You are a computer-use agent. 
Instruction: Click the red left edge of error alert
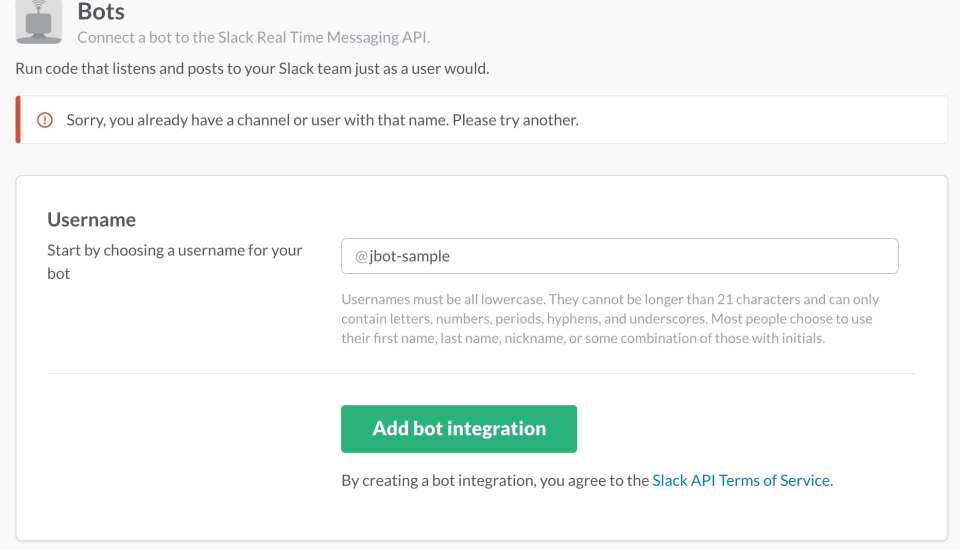pos(18,120)
